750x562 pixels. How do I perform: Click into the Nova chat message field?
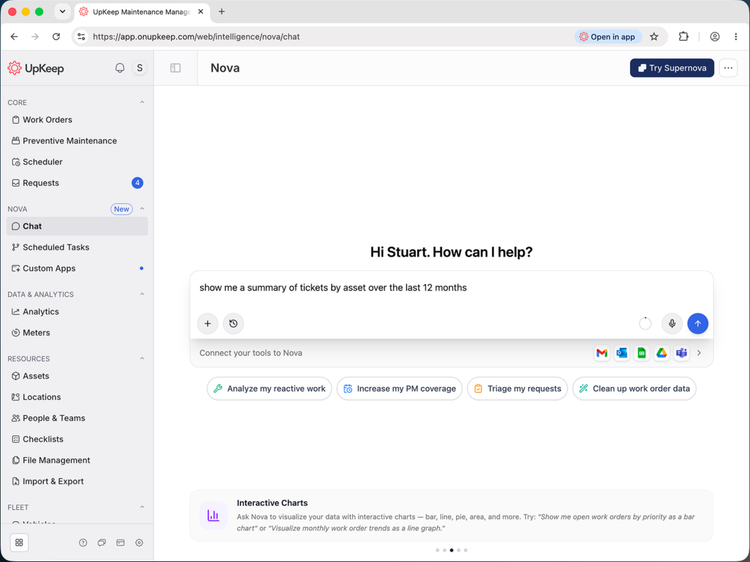pyautogui.click(x=451, y=288)
